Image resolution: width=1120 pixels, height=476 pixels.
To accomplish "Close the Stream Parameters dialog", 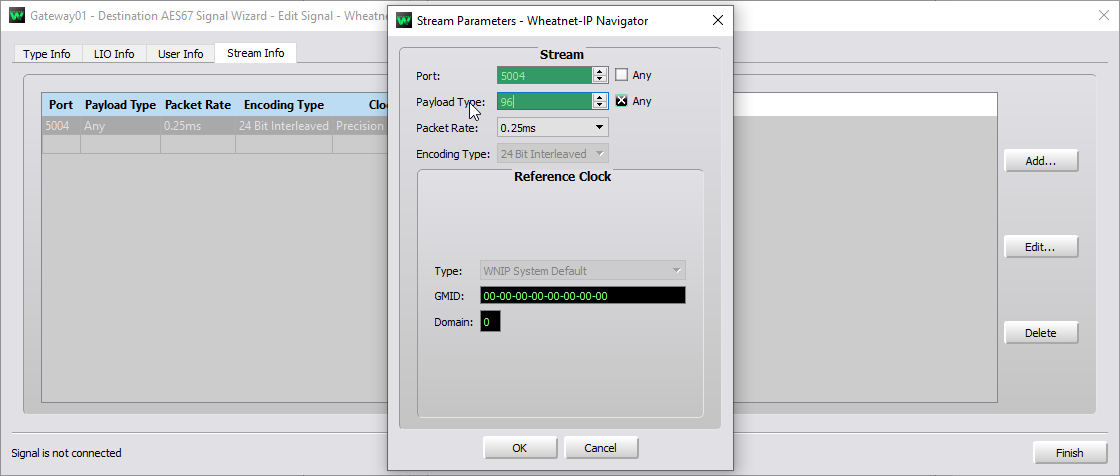I will pos(716,20).
